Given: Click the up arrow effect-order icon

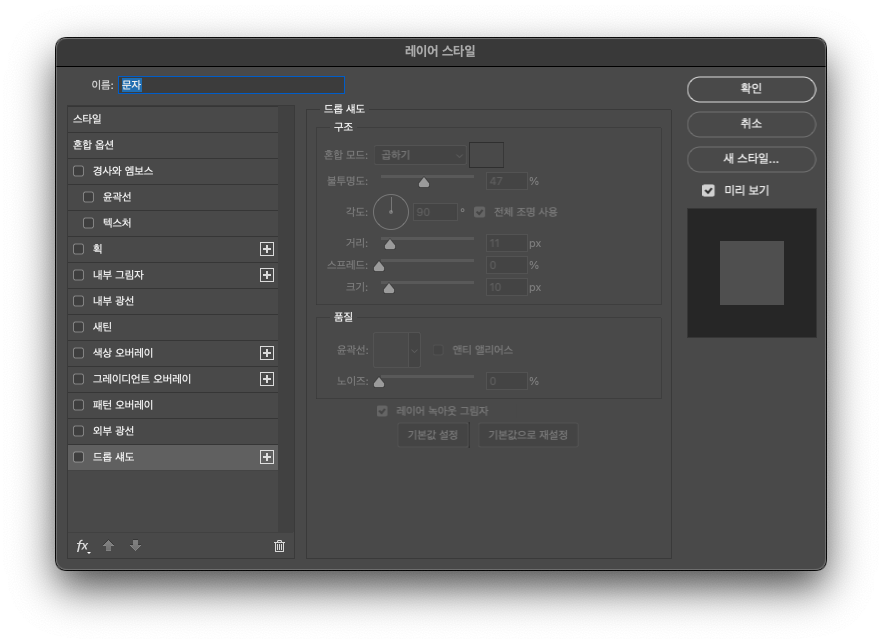Looking at the screenshot, I should pos(108,546).
